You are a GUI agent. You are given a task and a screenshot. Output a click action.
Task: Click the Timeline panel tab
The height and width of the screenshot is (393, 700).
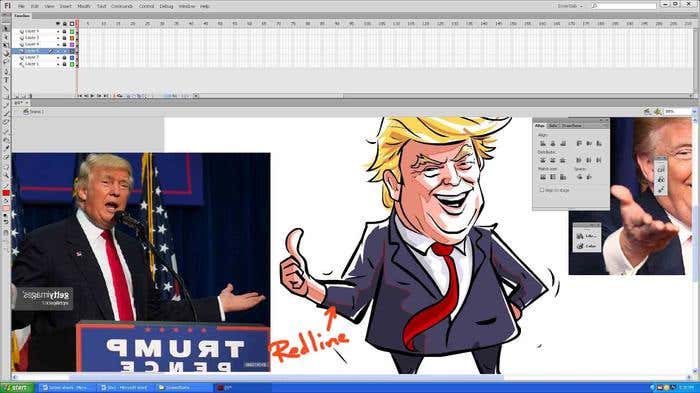pos(21,16)
